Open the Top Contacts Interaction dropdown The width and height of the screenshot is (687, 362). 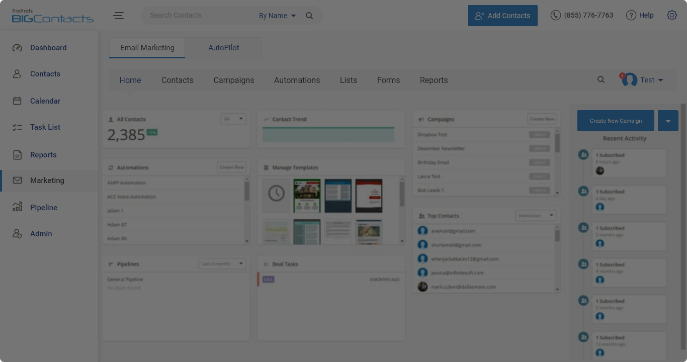click(535, 215)
